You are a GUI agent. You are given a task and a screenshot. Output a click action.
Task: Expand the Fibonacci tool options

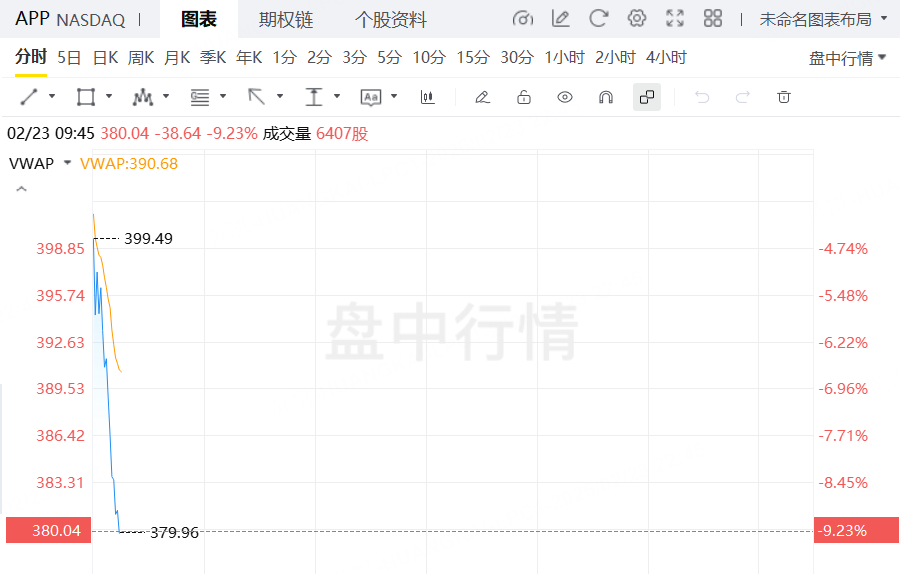pos(223,96)
